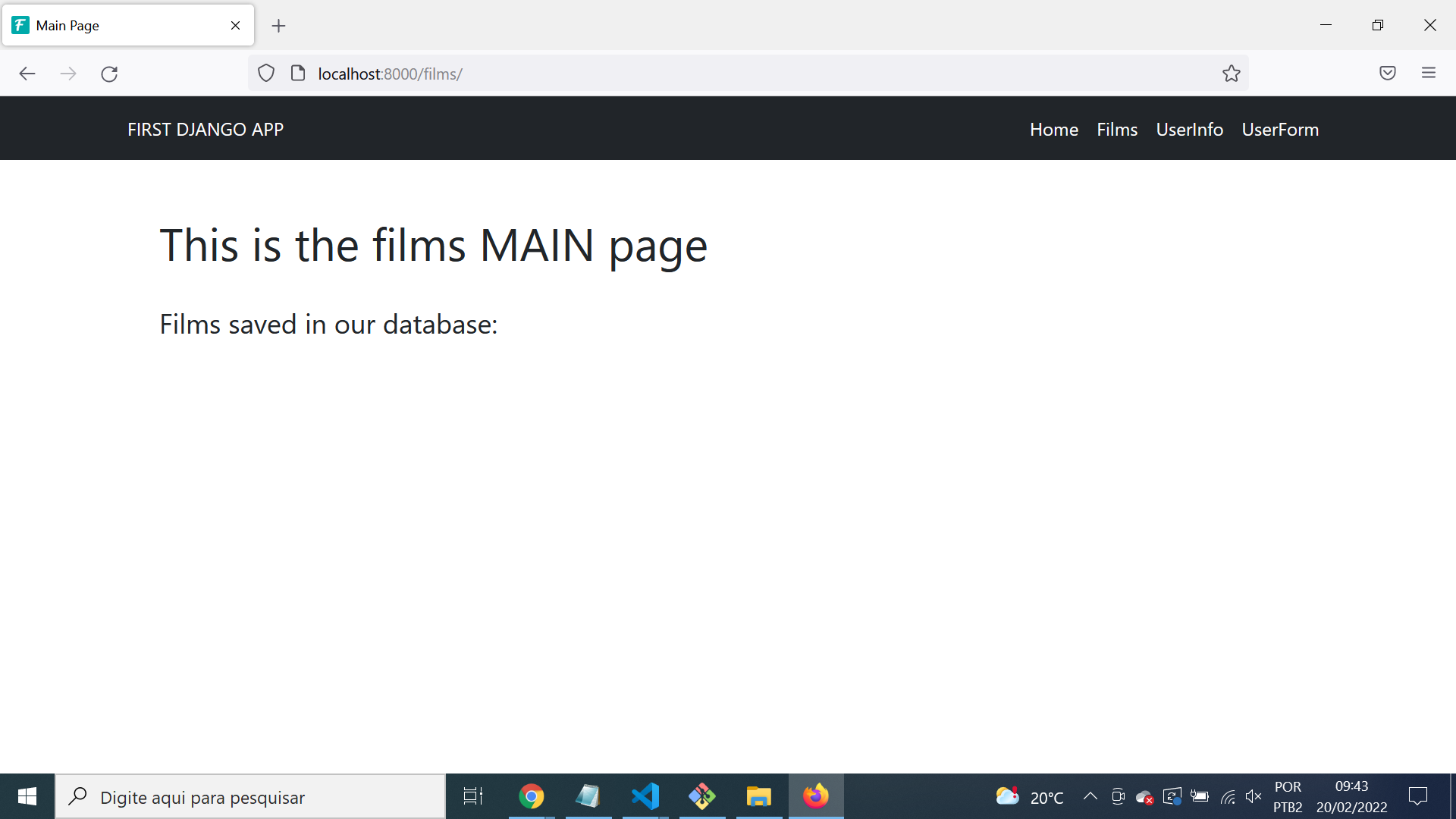
Task: Open a new browser tab
Action: coord(278,26)
